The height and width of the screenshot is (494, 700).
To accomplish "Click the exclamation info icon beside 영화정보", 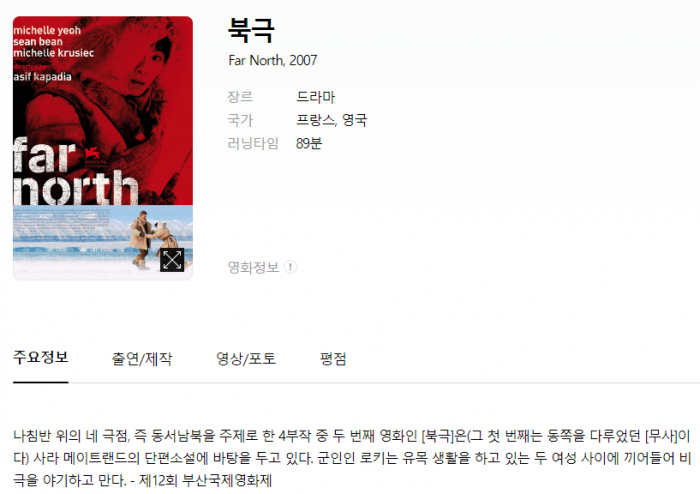I will [290, 267].
